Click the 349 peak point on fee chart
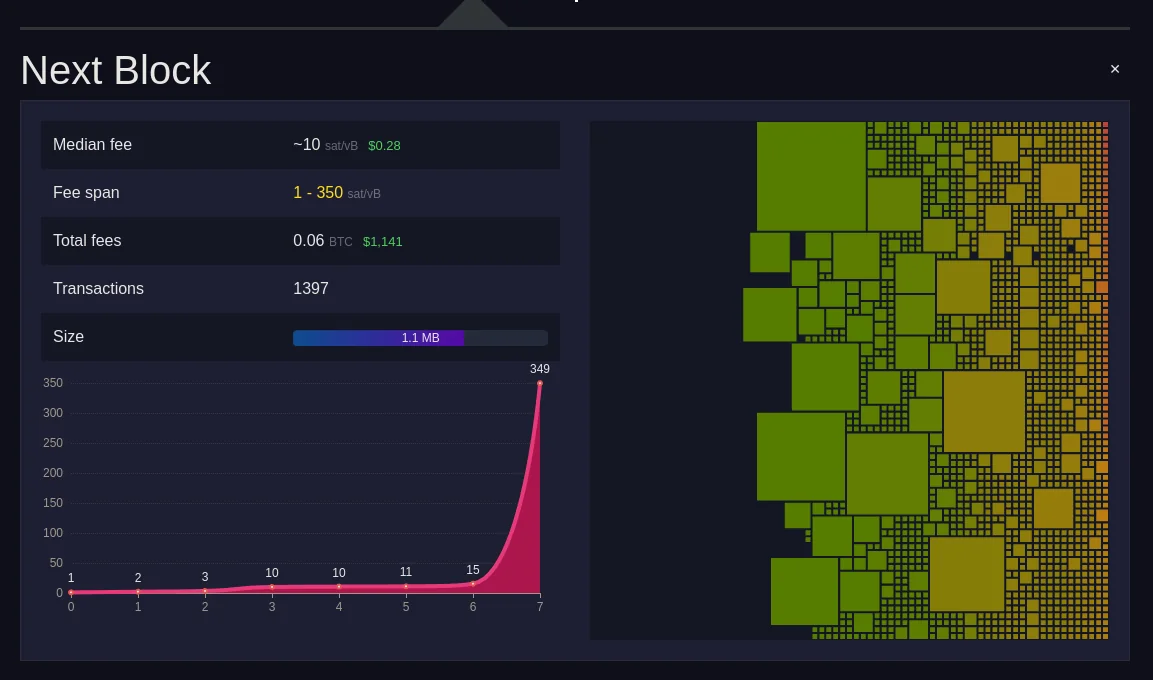 pos(540,383)
